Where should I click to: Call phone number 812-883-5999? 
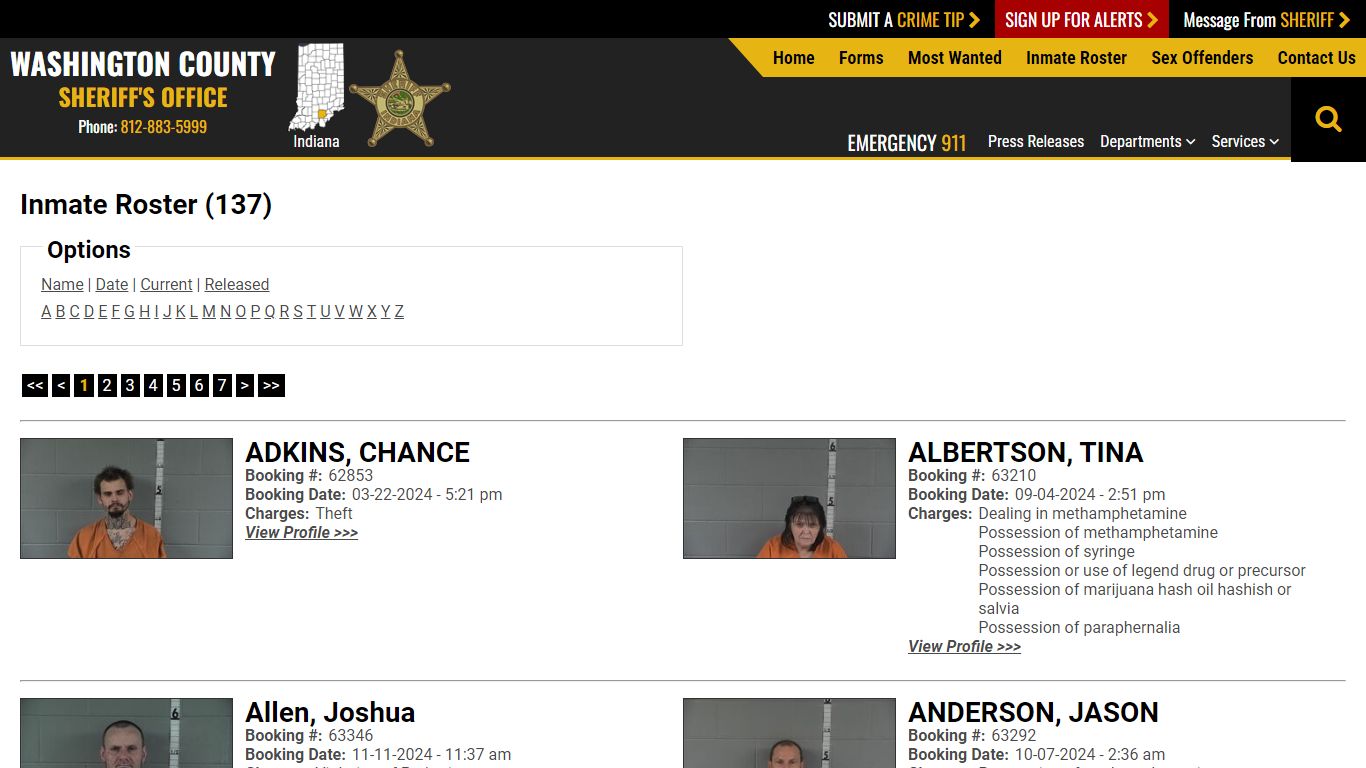point(164,127)
